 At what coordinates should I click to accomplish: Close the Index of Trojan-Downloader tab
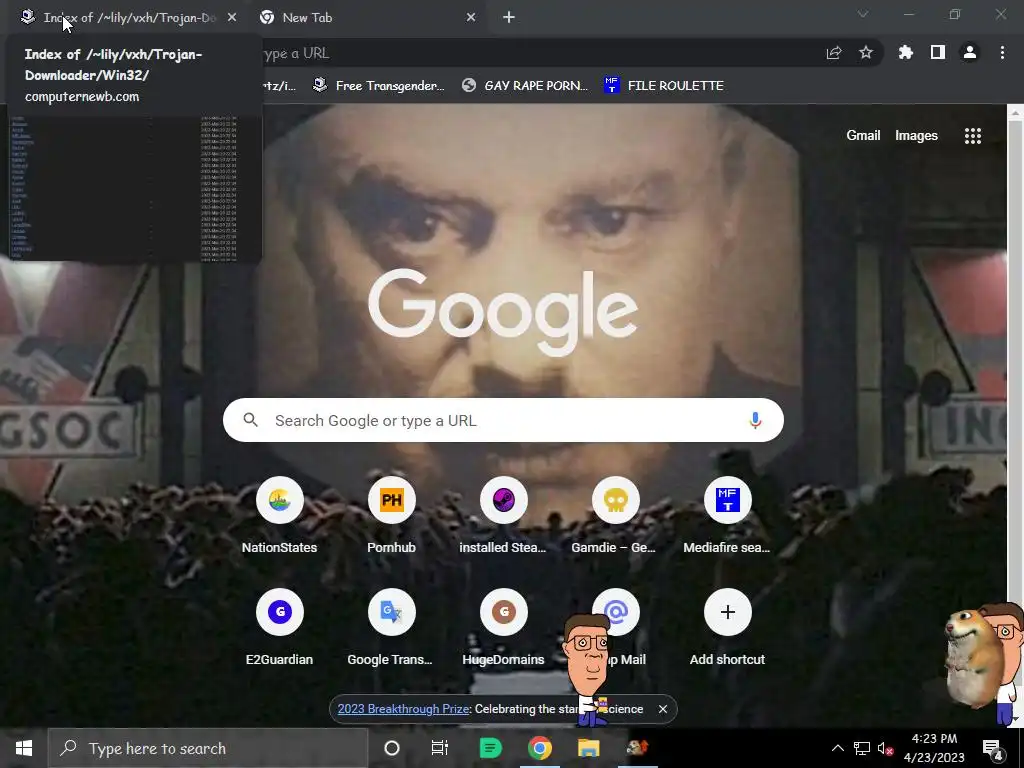[232, 18]
